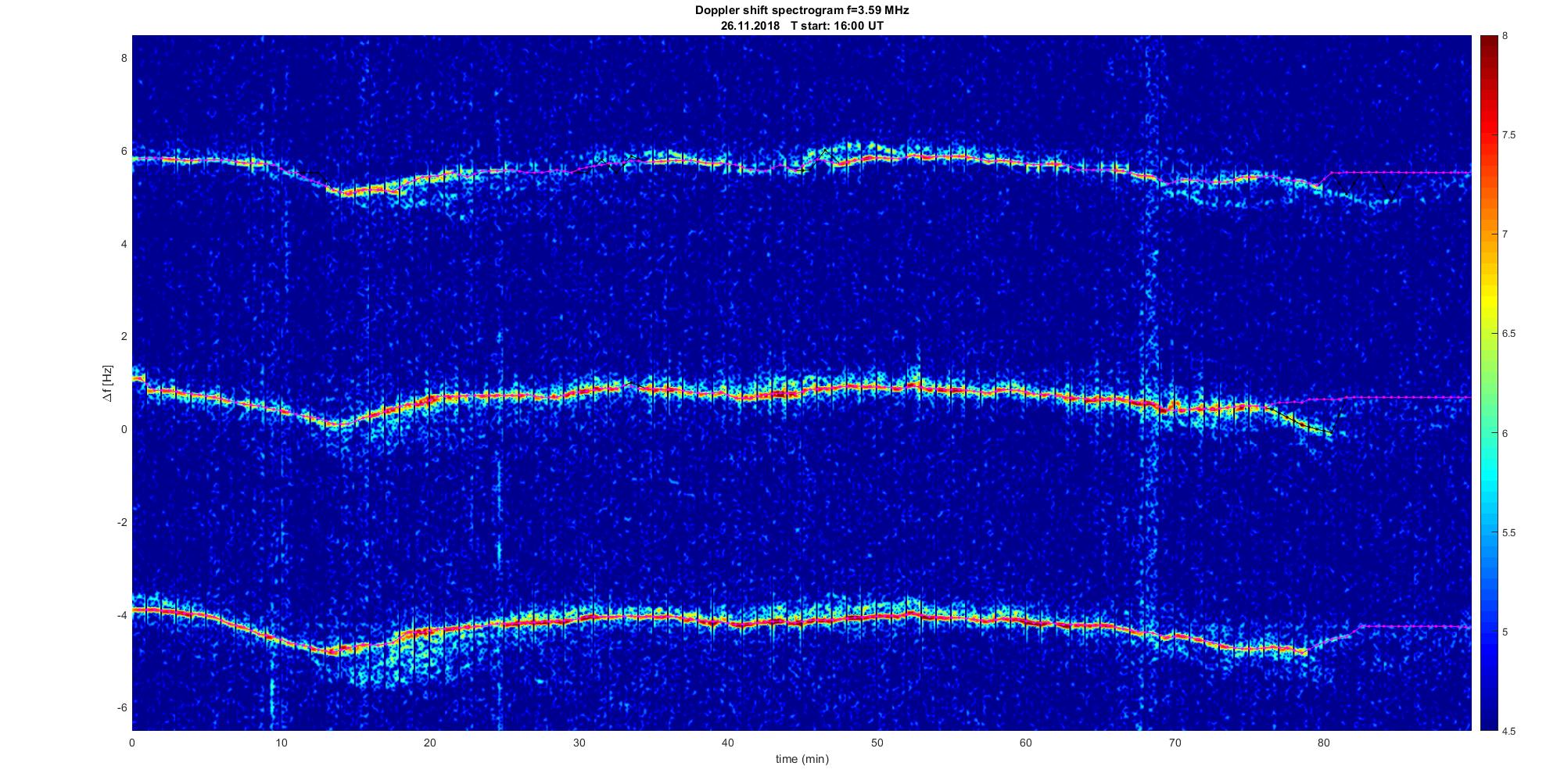Click the colorbar tick label 6
This screenshot has width=1564, height=784.
(x=1505, y=433)
